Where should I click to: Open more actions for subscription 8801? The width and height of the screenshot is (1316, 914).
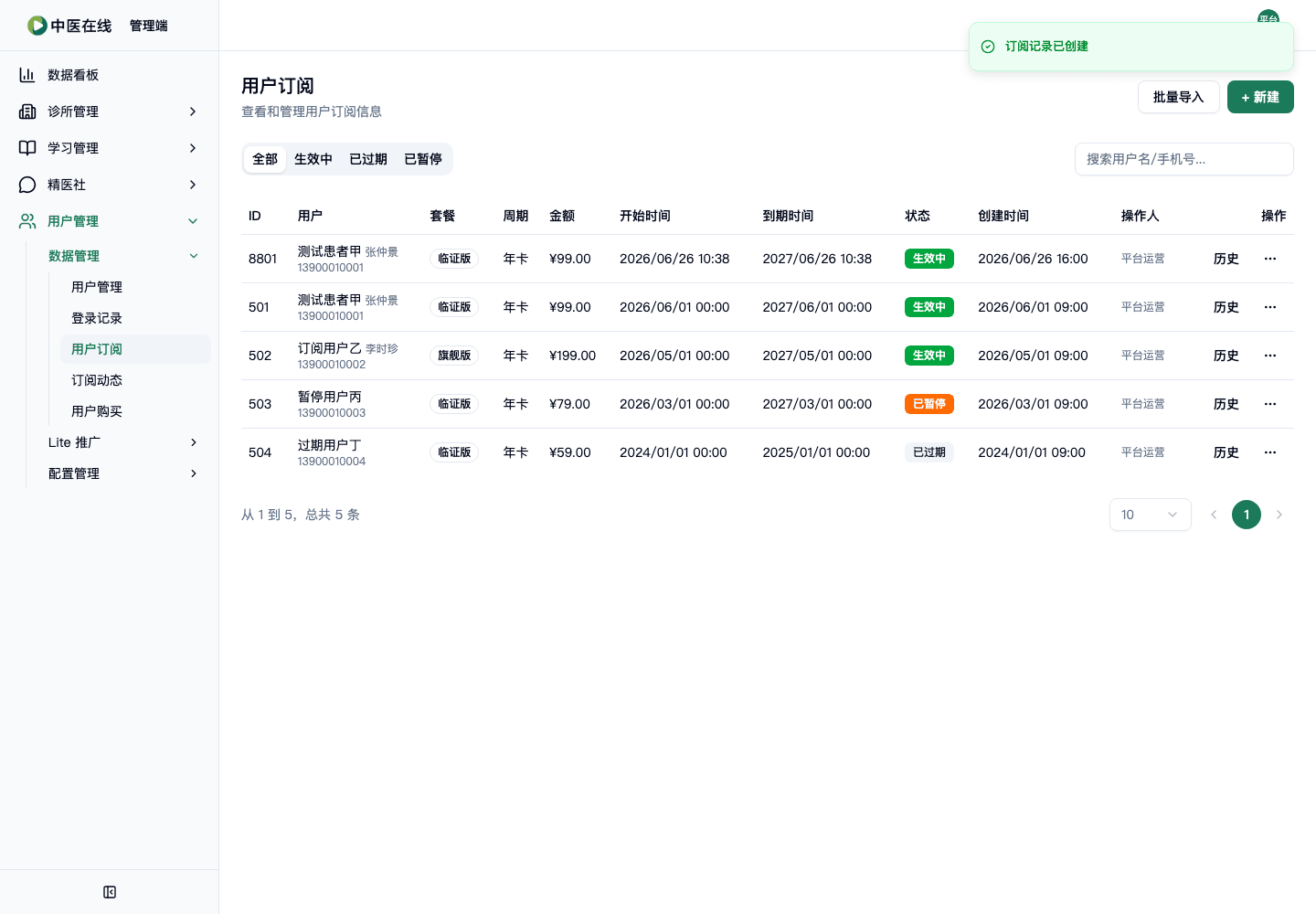tap(1270, 259)
